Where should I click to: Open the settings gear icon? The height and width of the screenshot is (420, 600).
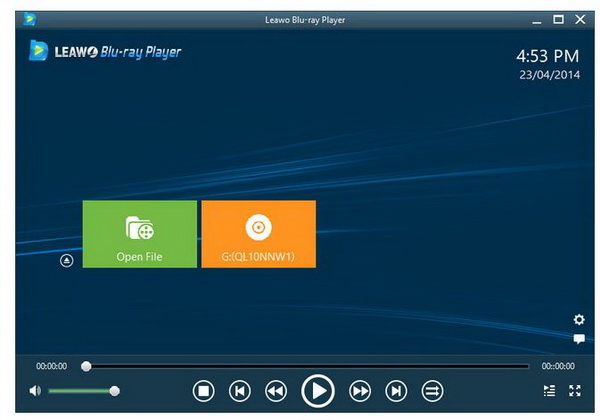click(579, 319)
